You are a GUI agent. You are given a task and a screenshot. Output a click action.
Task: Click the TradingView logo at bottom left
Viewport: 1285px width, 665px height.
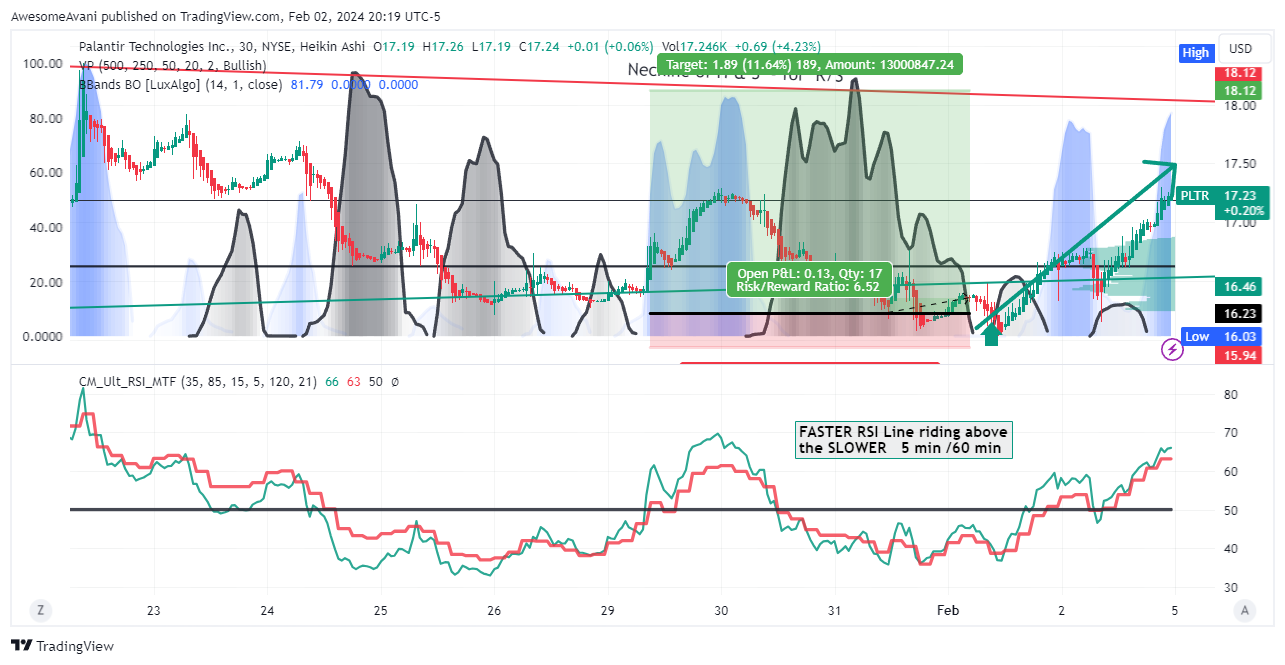[x=62, y=646]
